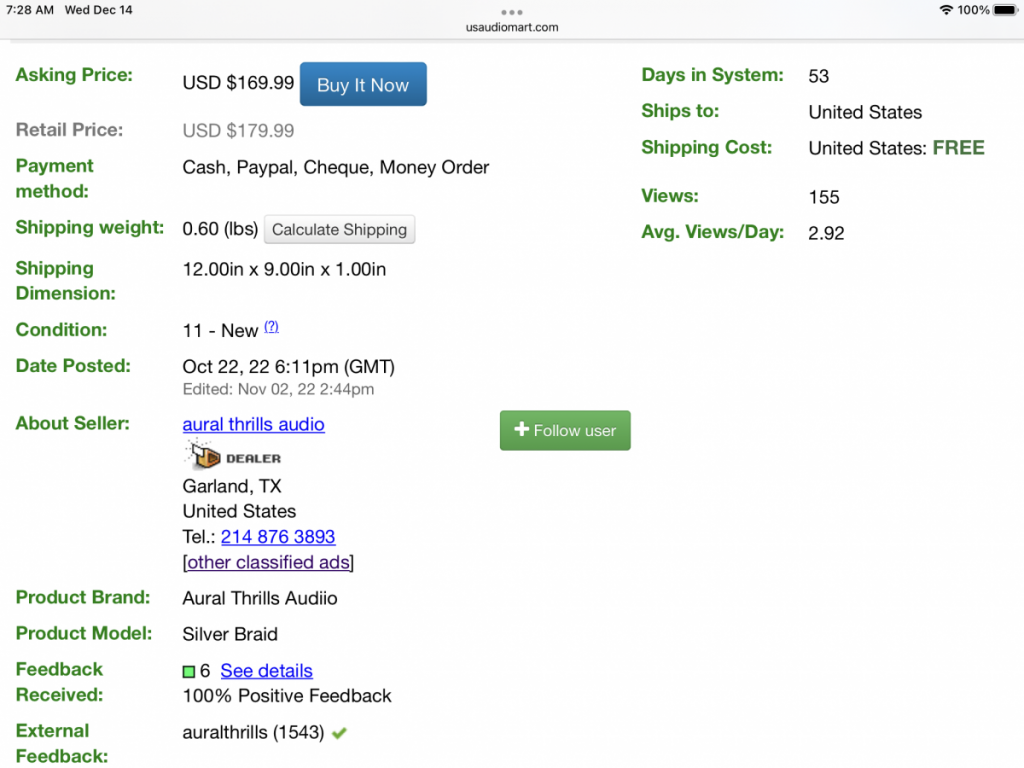Select the Edited: Nov 02, 22 2:44pm text
The image size is (1024, 768).
pos(278,390)
